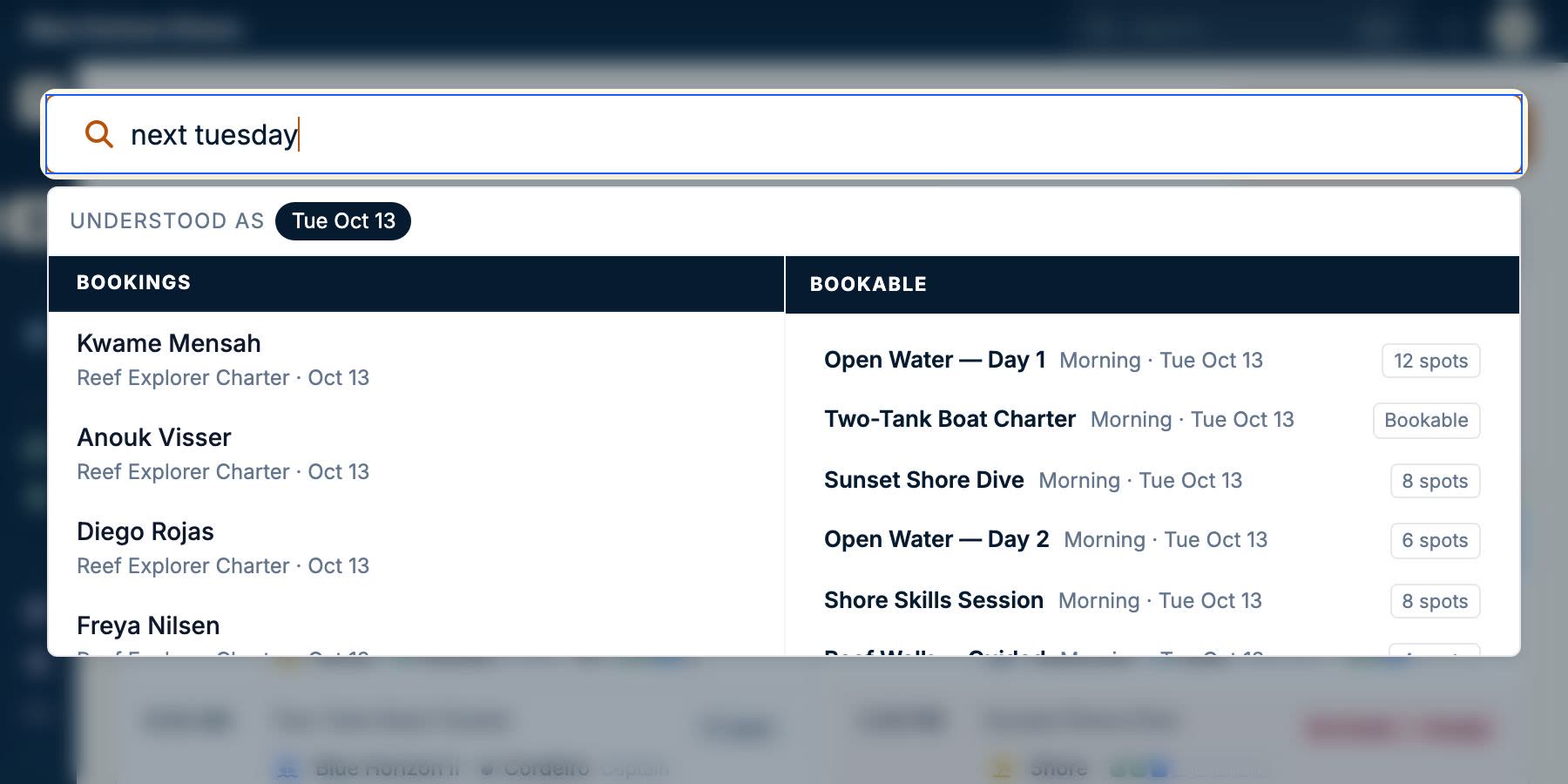Select the Sunset Shore Dive session
The width and height of the screenshot is (1568, 784).
tap(1152, 481)
